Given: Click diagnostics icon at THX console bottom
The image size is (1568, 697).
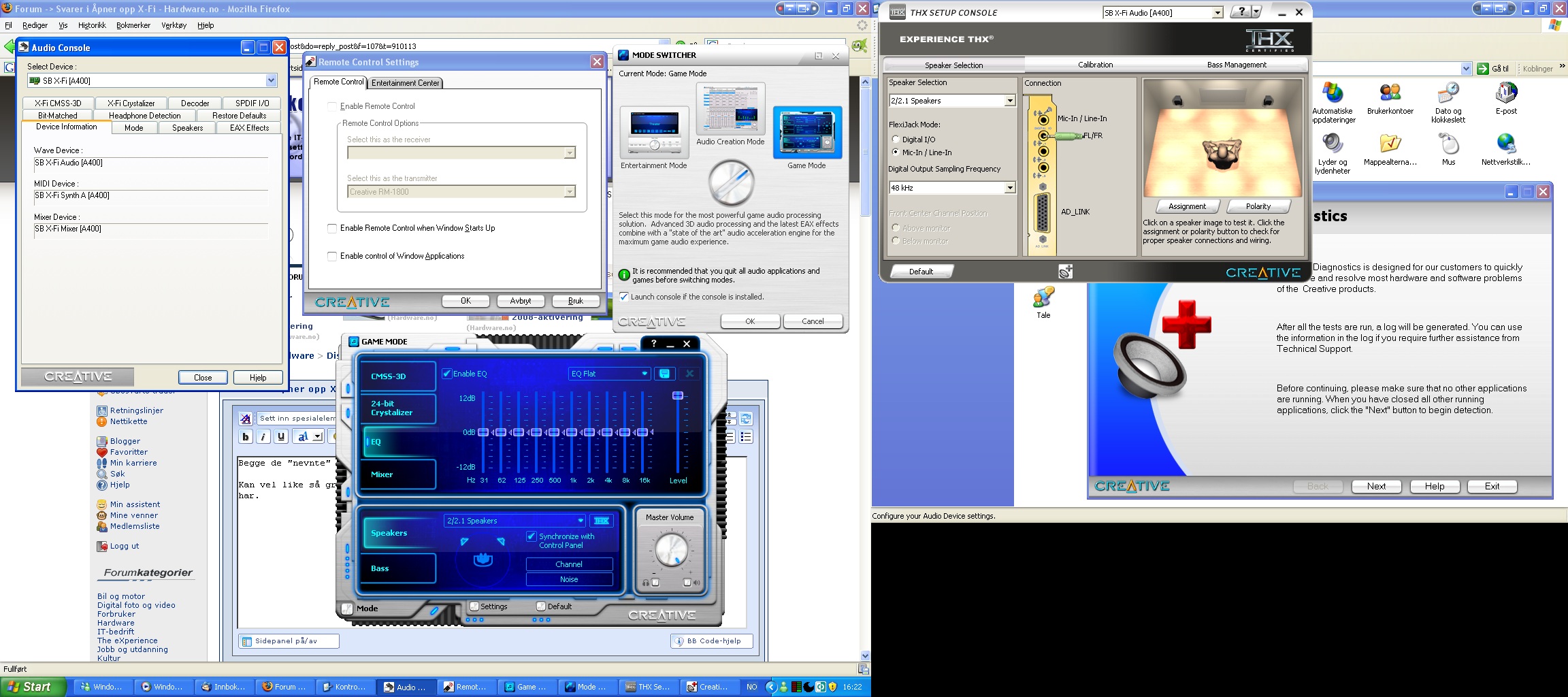Looking at the screenshot, I should tap(1066, 272).
